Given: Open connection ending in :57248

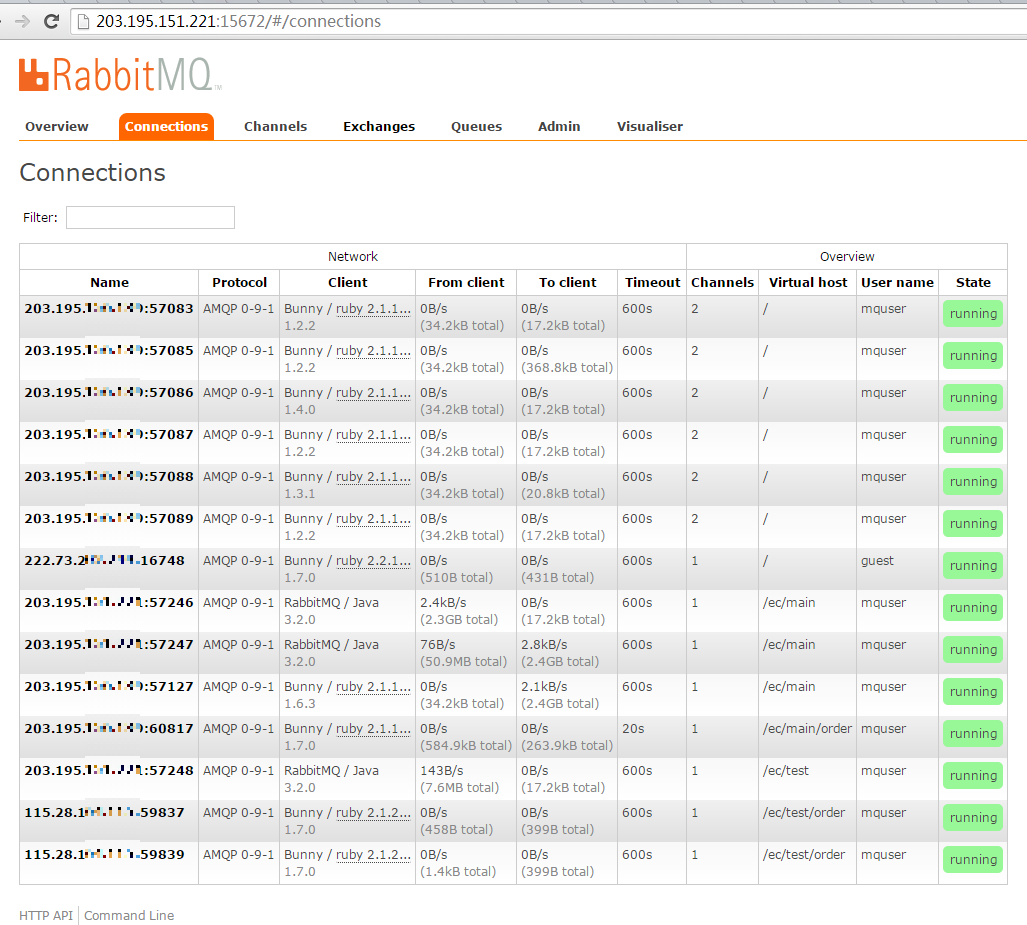Looking at the screenshot, I should tap(109, 770).
